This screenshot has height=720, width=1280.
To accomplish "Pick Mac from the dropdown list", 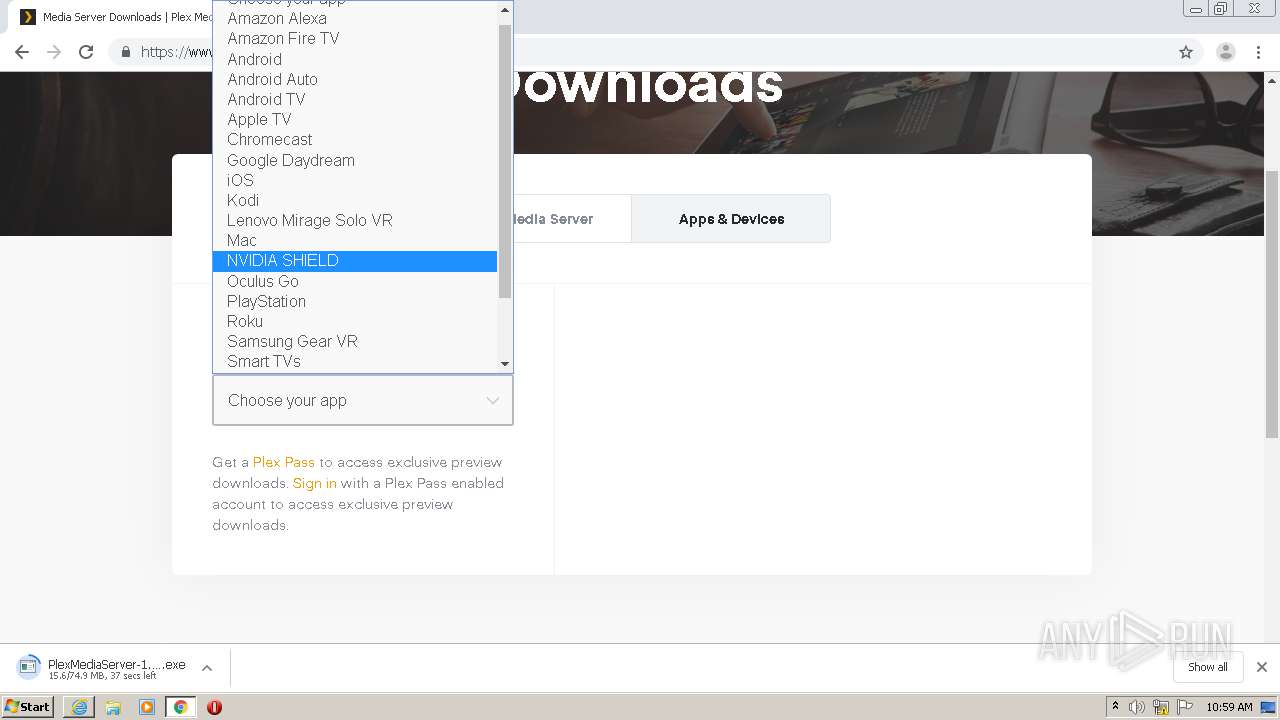I will coord(355,240).
